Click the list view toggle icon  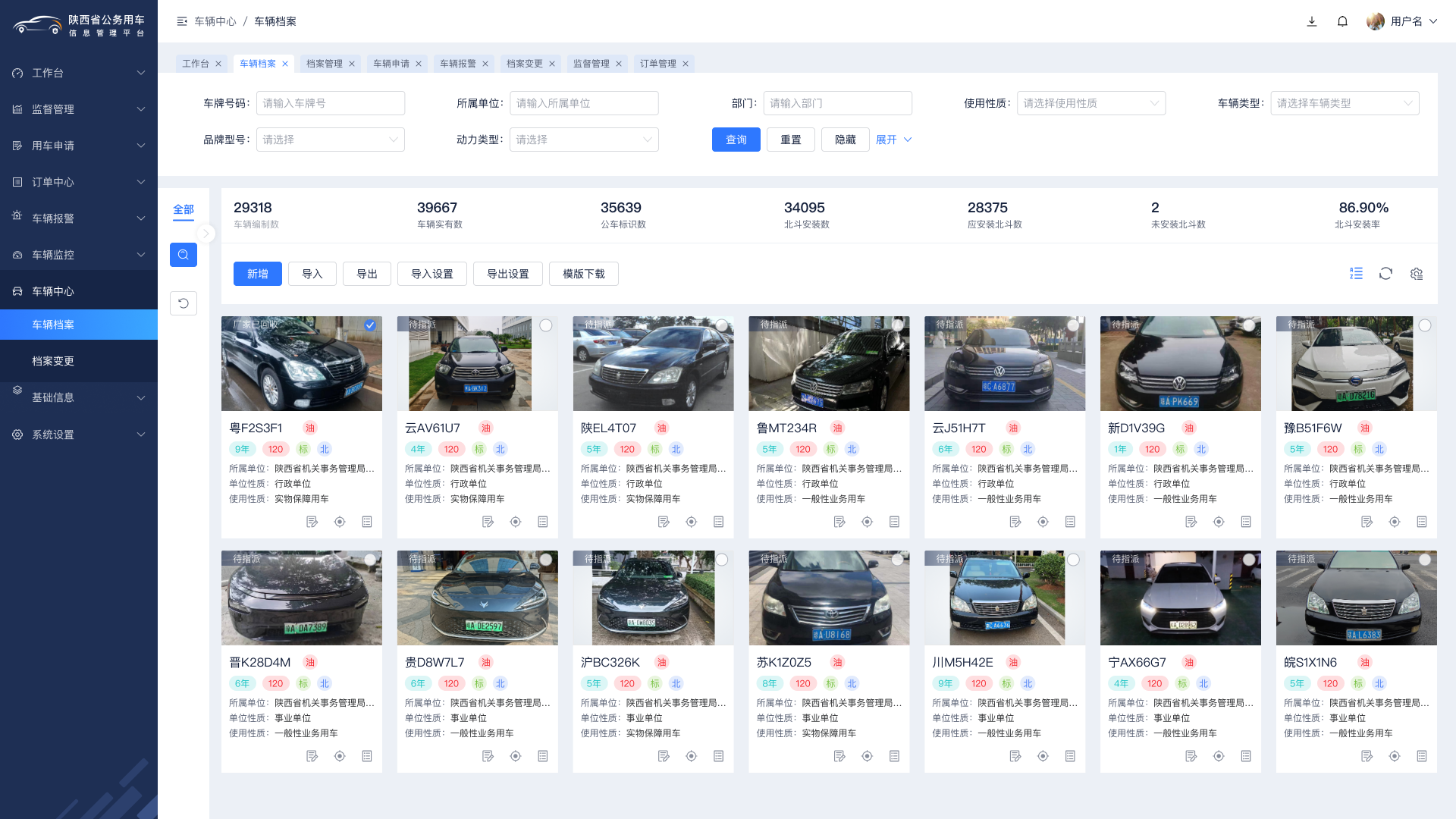click(1356, 274)
